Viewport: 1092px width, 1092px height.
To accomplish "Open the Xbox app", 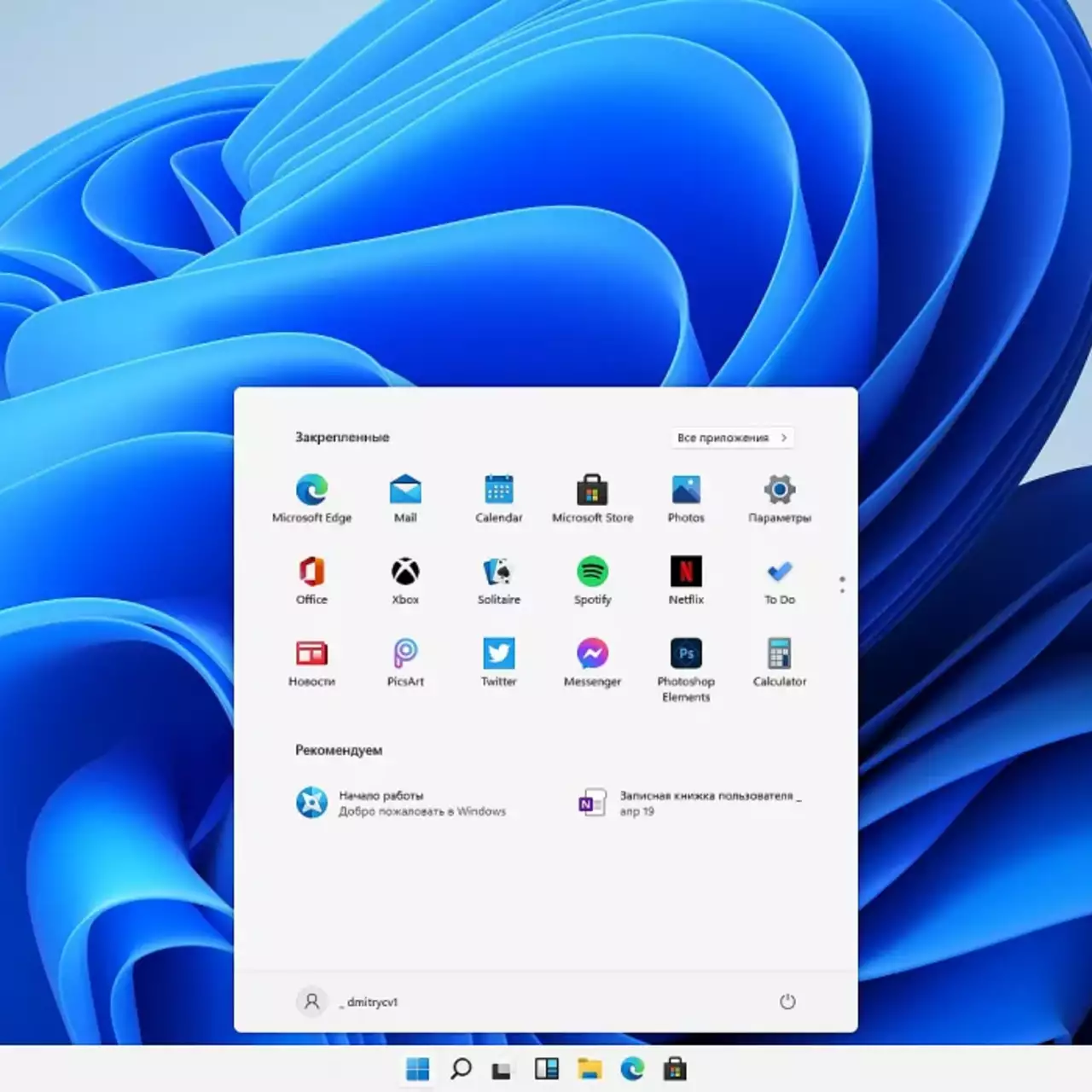I will click(x=405, y=580).
